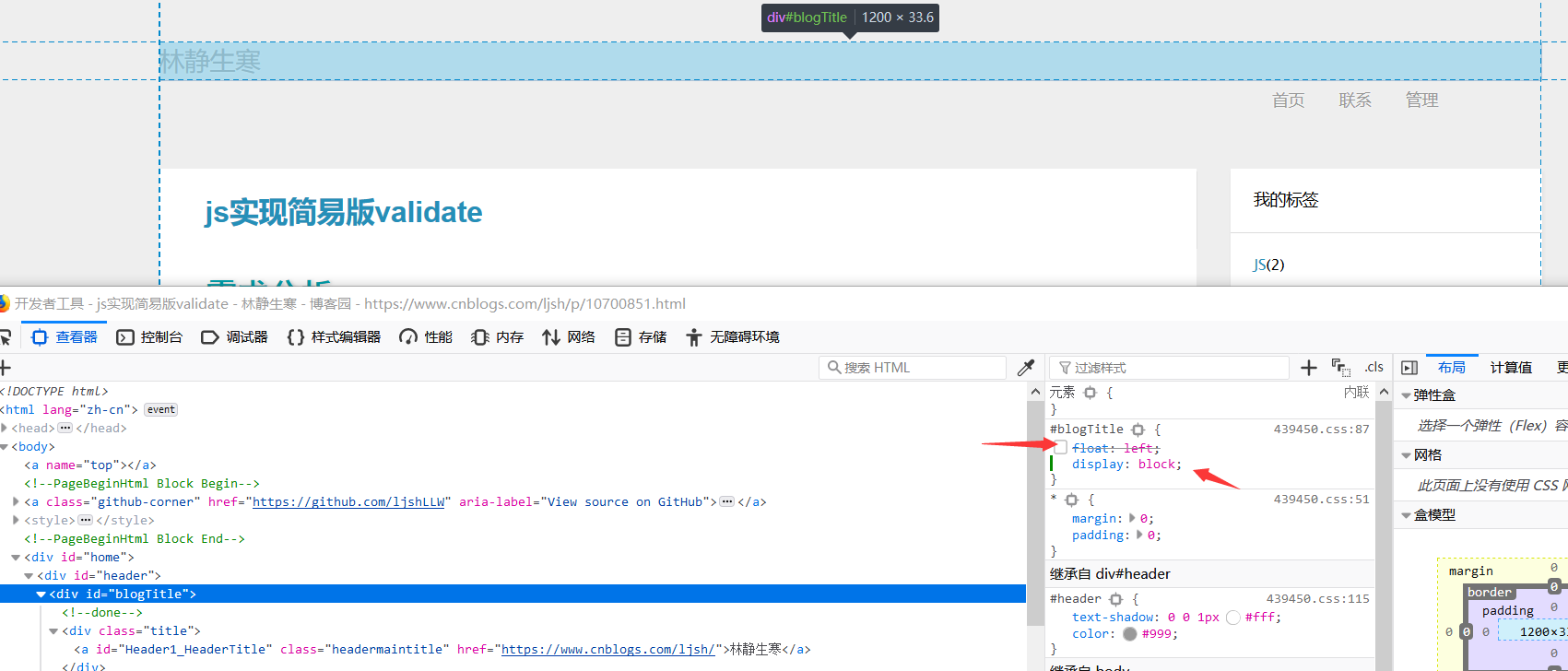The image size is (1568, 671).
Task: Click the scroll-up arrow of markup pane
Action: [1035, 392]
